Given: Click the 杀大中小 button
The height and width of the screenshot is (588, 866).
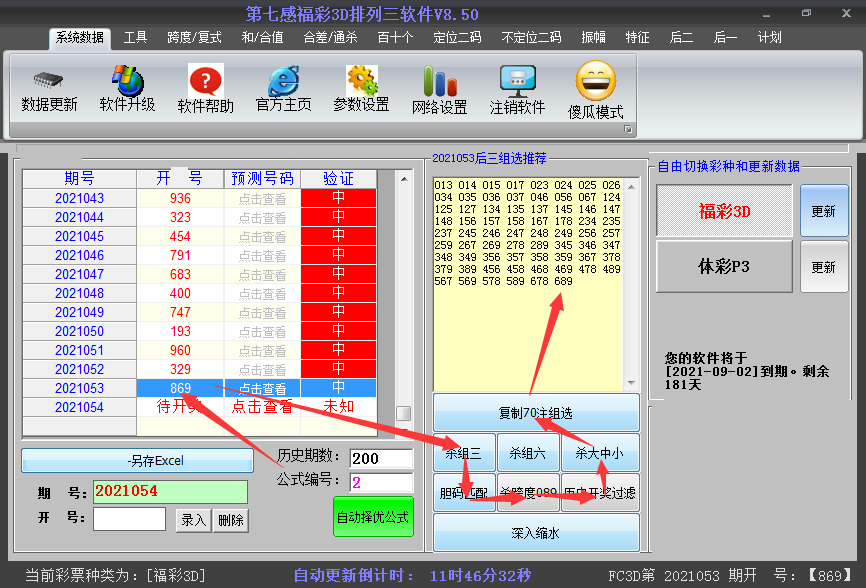Looking at the screenshot, I should coord(600,453).
